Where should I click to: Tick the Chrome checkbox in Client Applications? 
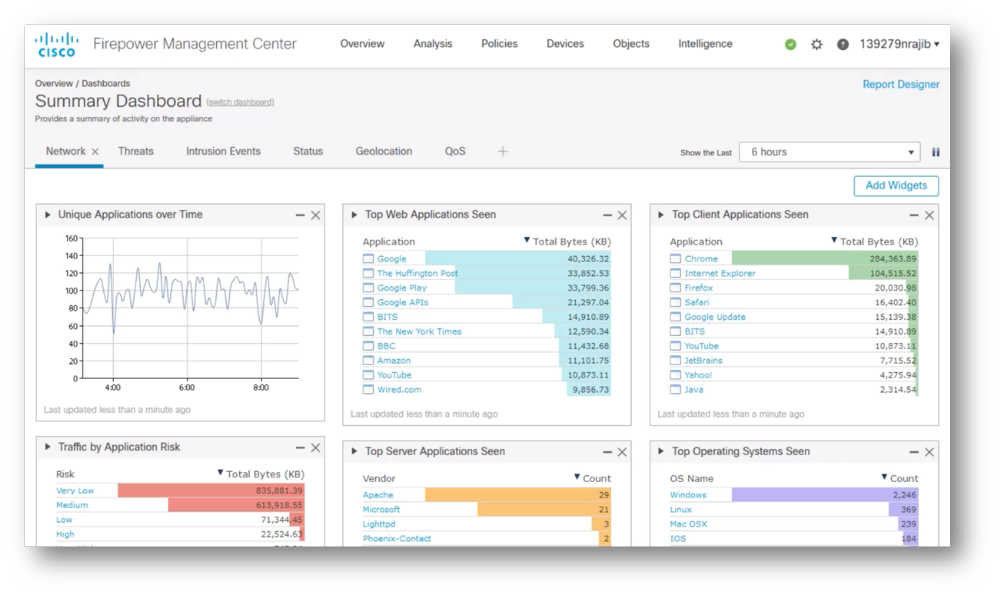[675, 259]
